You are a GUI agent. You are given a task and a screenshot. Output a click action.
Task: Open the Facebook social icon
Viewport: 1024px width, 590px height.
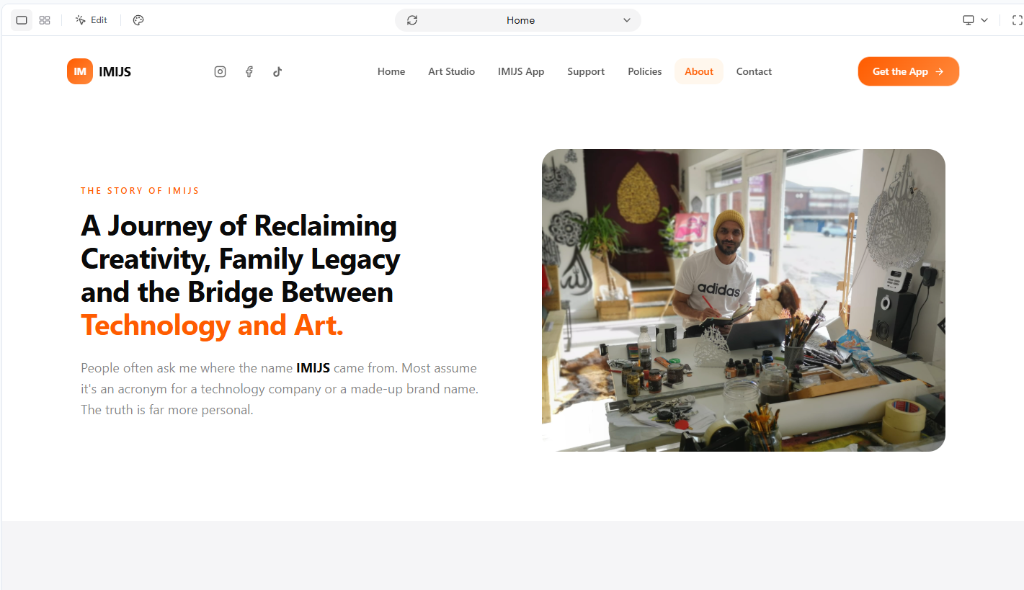(x=249, y=72)
